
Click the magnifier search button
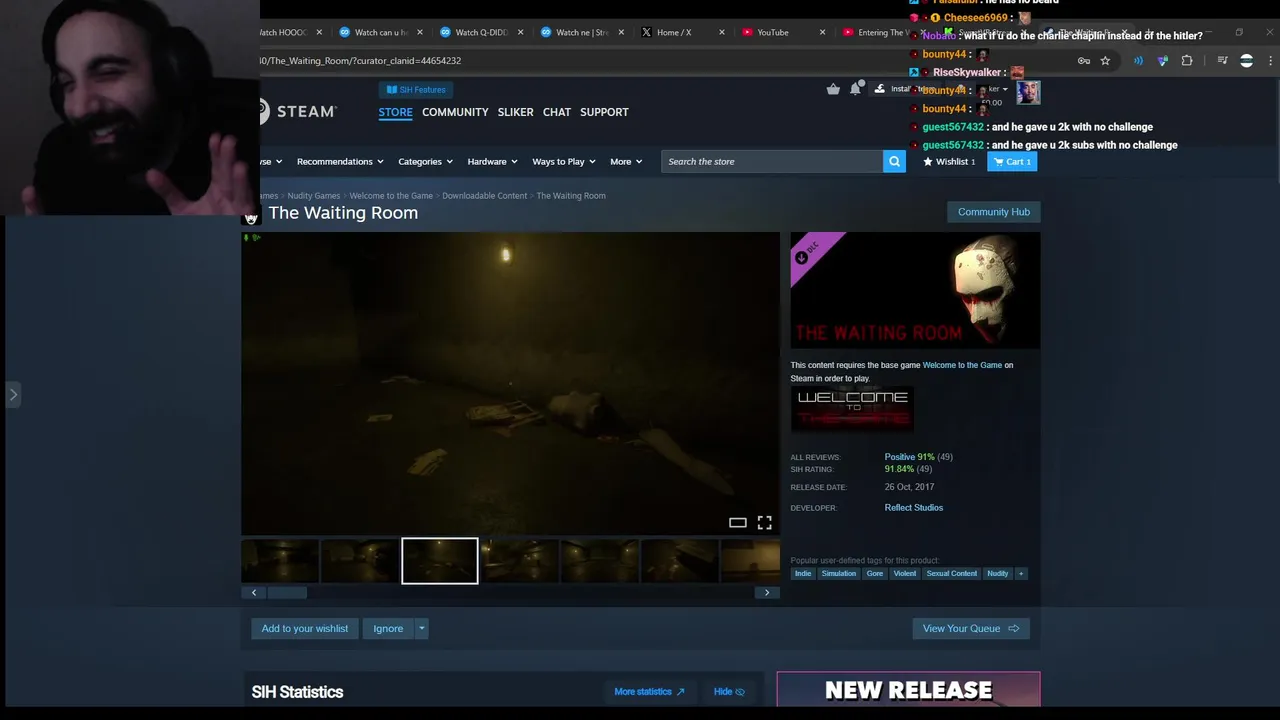pos(894,161)
